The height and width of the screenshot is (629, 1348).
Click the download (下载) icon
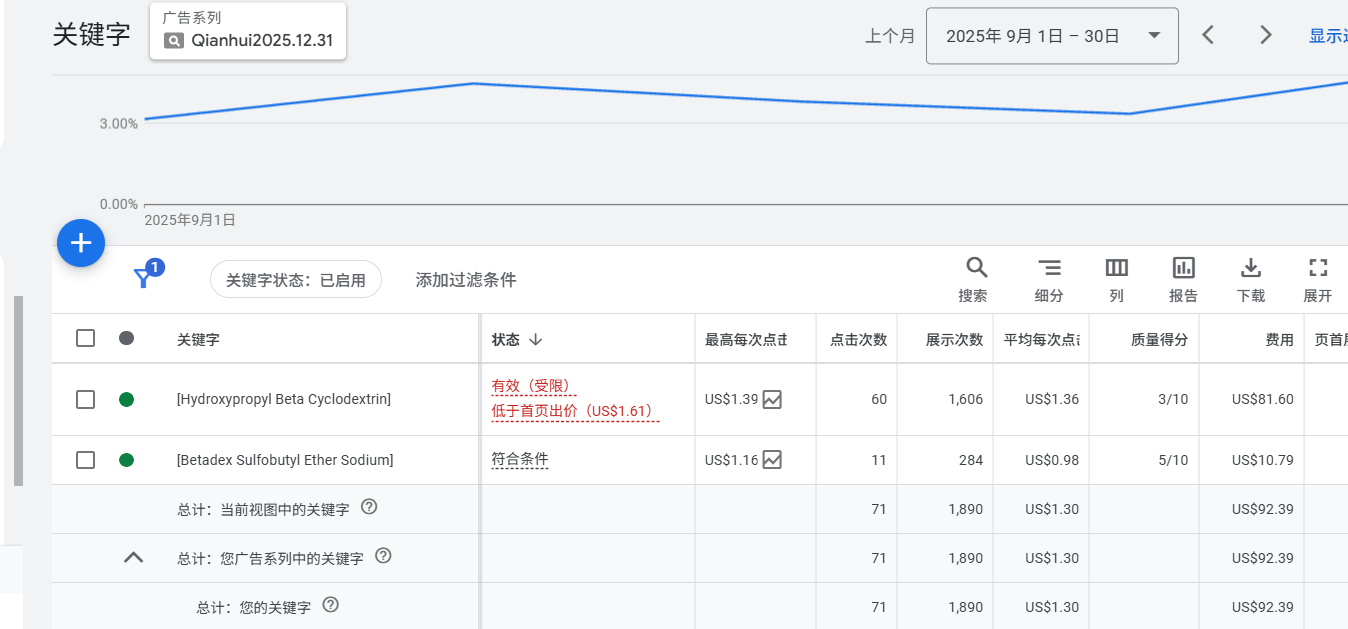[1250, 268]
